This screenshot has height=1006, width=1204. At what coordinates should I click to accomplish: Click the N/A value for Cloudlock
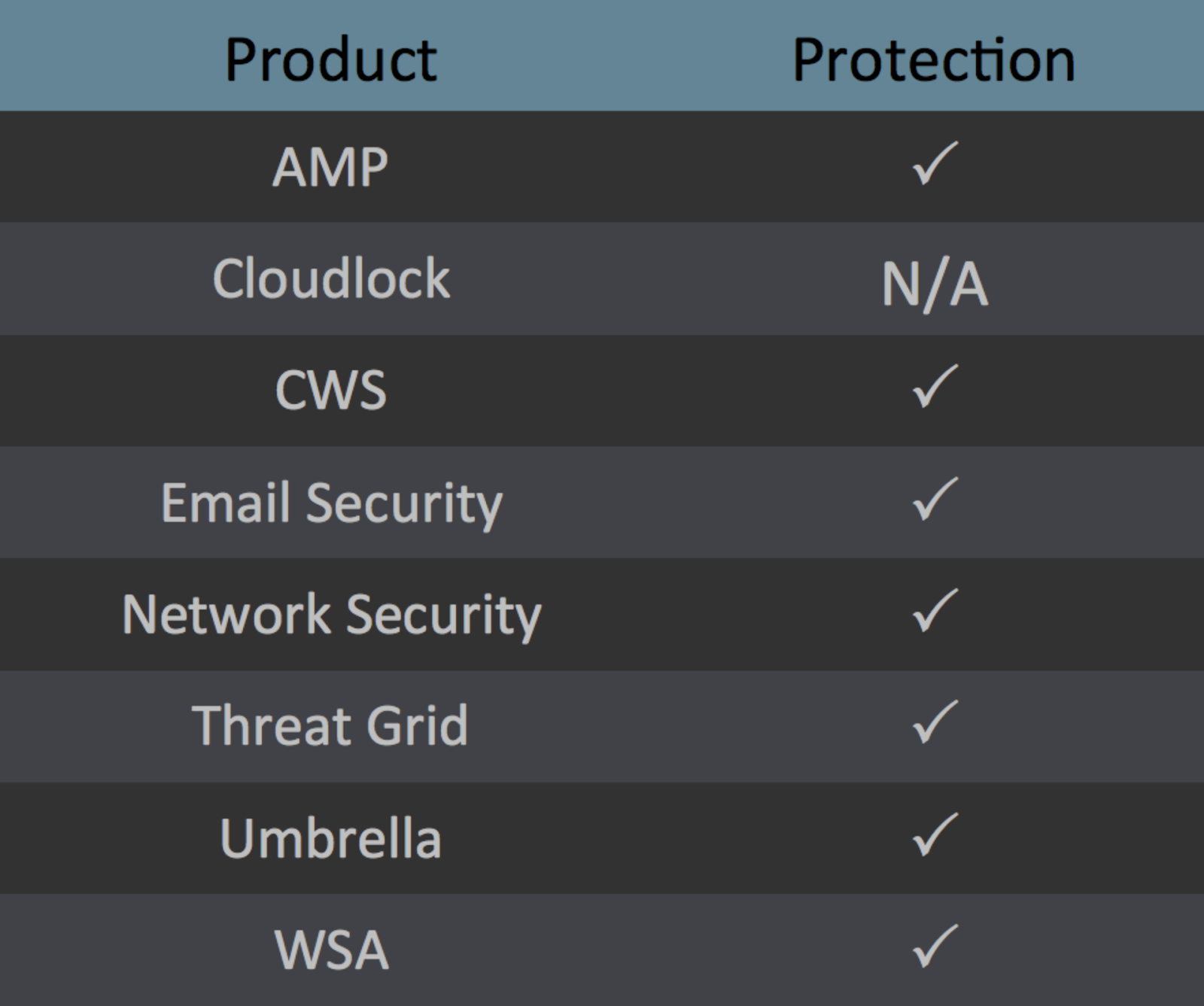(934, 284)
